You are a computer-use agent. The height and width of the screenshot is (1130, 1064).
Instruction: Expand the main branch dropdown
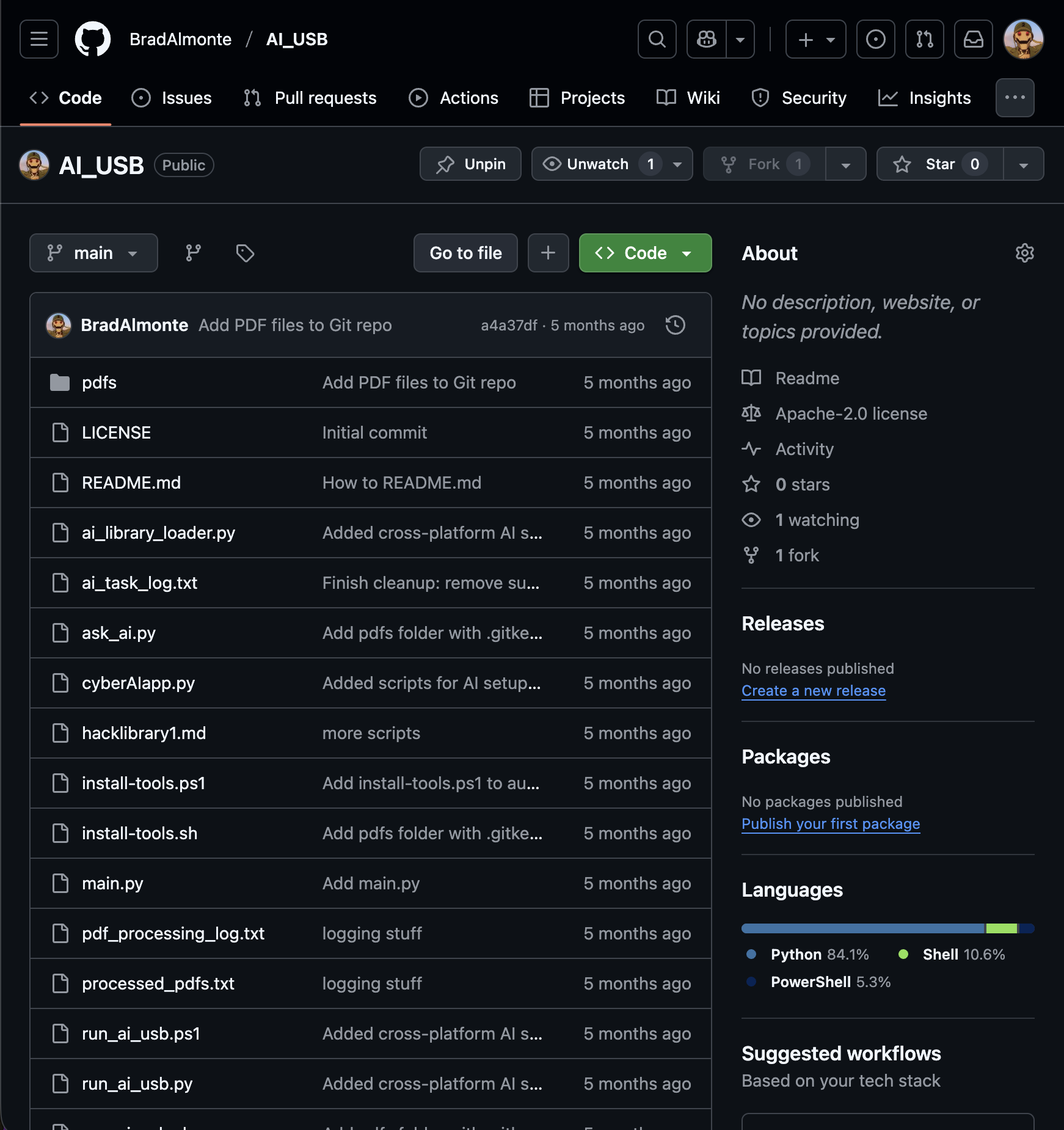click(93, 253)
